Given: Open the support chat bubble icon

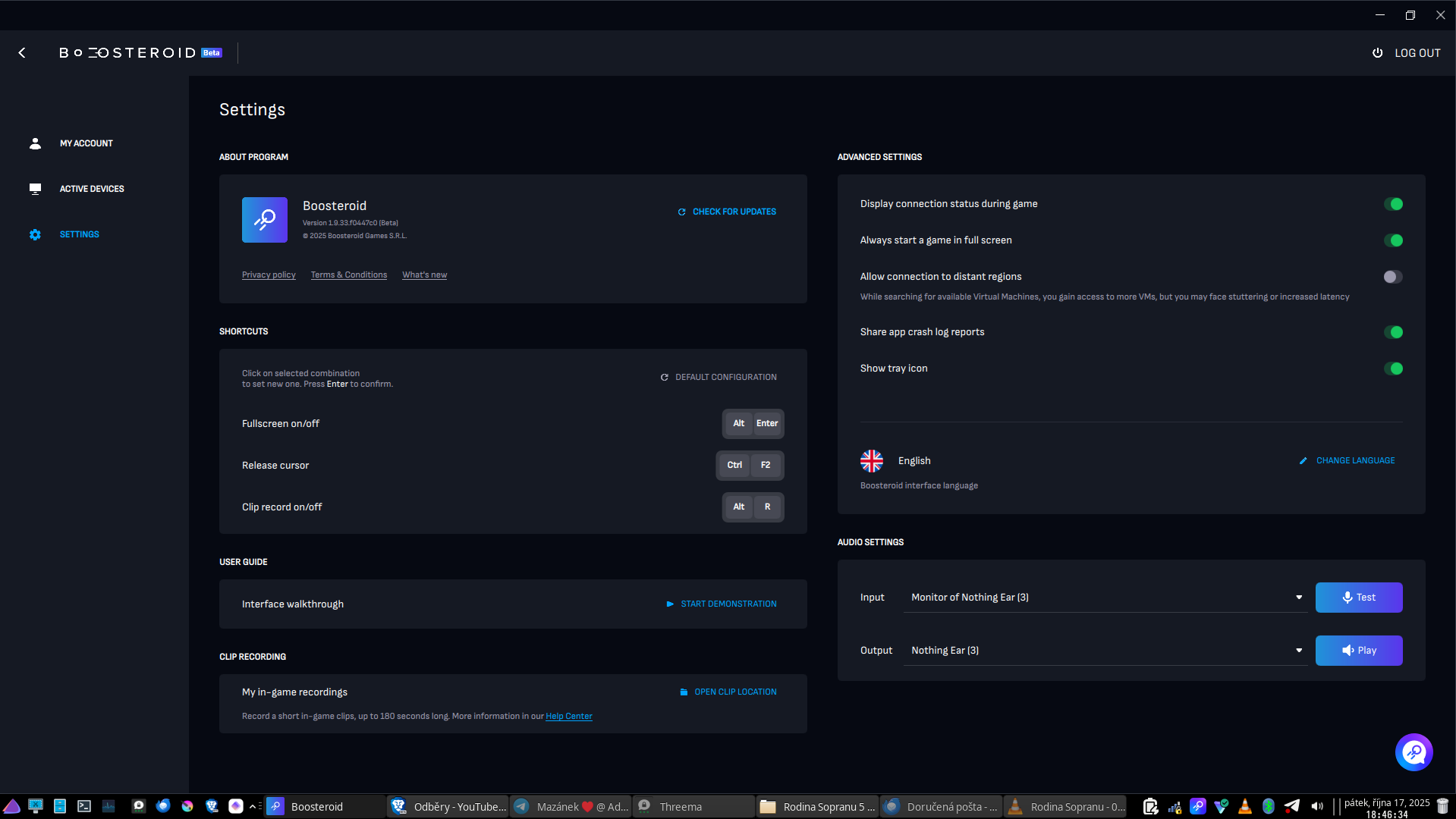Looking at the screenshot, I should click(1414, 752).
